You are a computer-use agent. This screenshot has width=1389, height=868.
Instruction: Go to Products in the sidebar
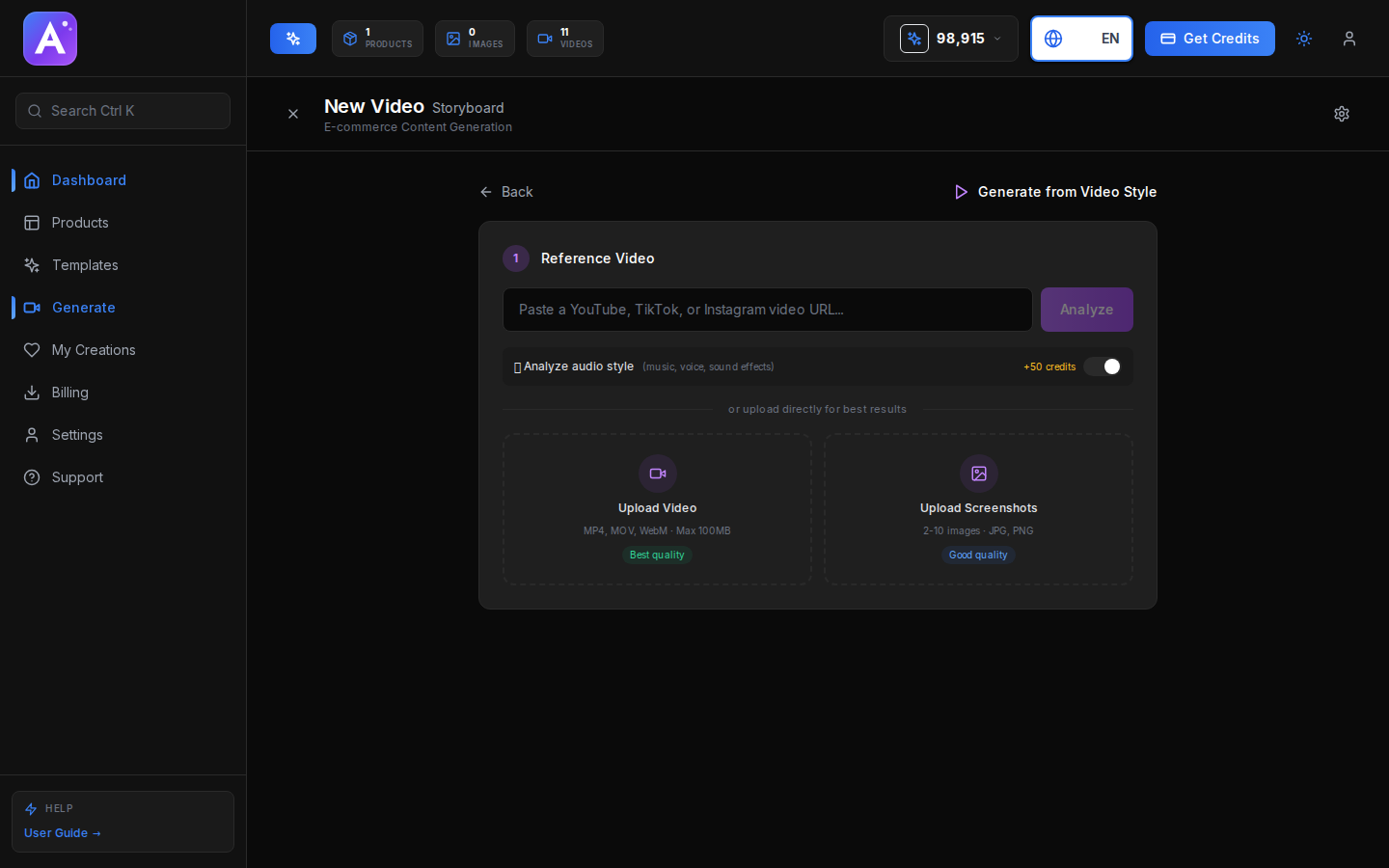coord(80,223)
